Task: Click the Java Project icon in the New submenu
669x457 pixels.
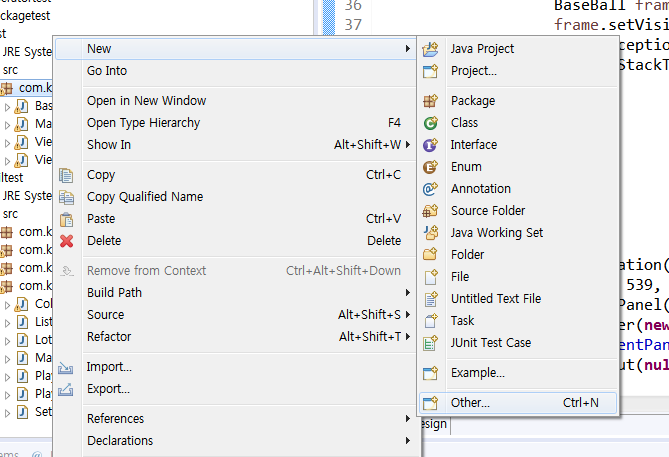Action: 430,49
